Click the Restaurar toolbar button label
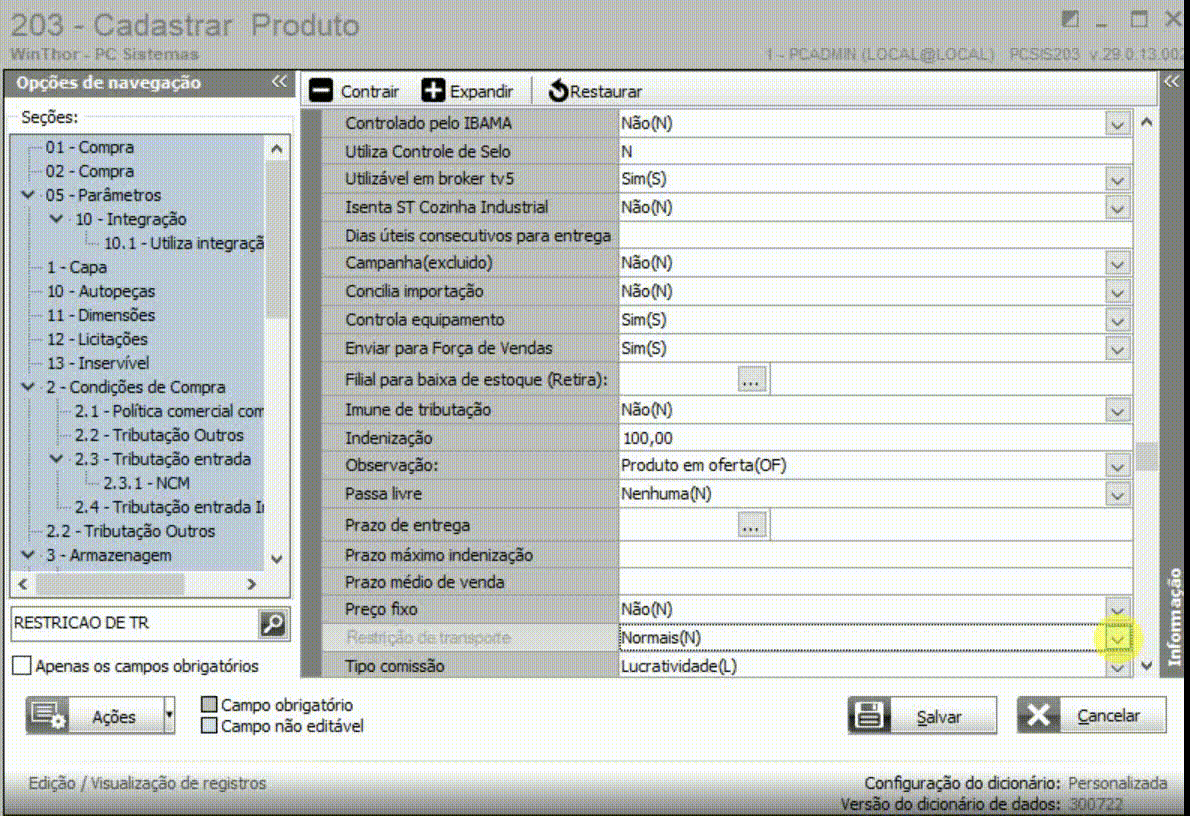 click(606, 92)
